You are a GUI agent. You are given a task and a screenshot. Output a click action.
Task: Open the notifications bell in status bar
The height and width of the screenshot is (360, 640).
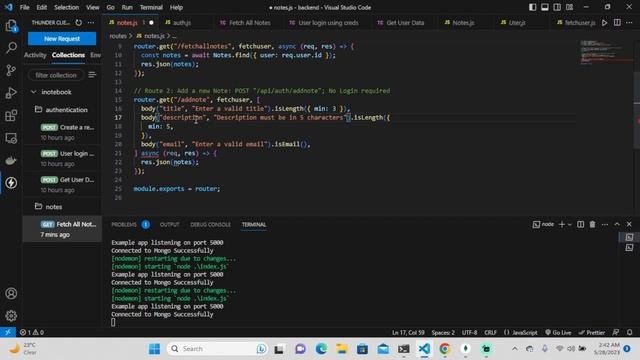point(630,332)
